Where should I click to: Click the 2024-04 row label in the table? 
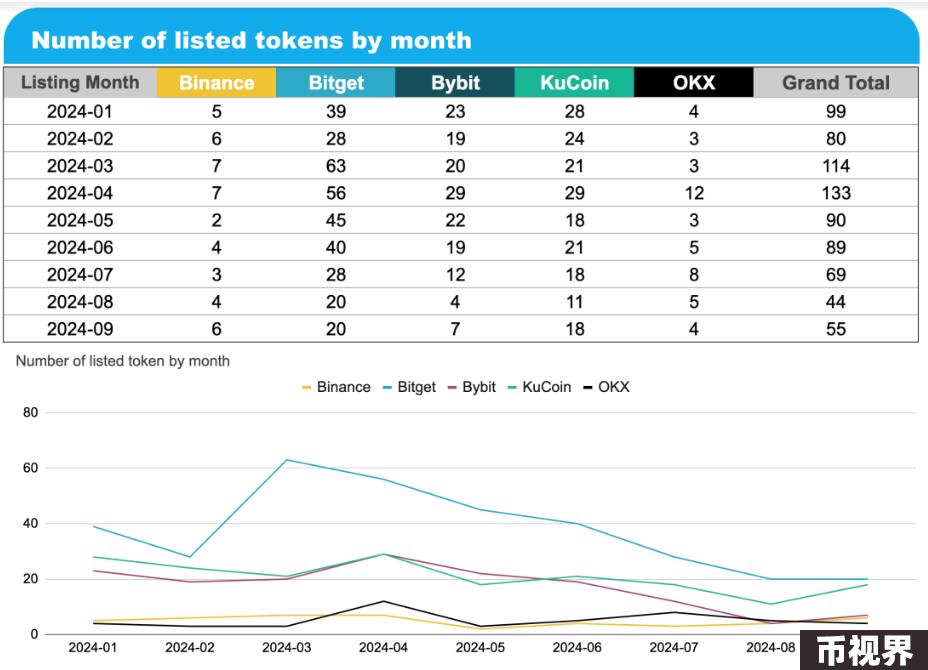point(80,193)
